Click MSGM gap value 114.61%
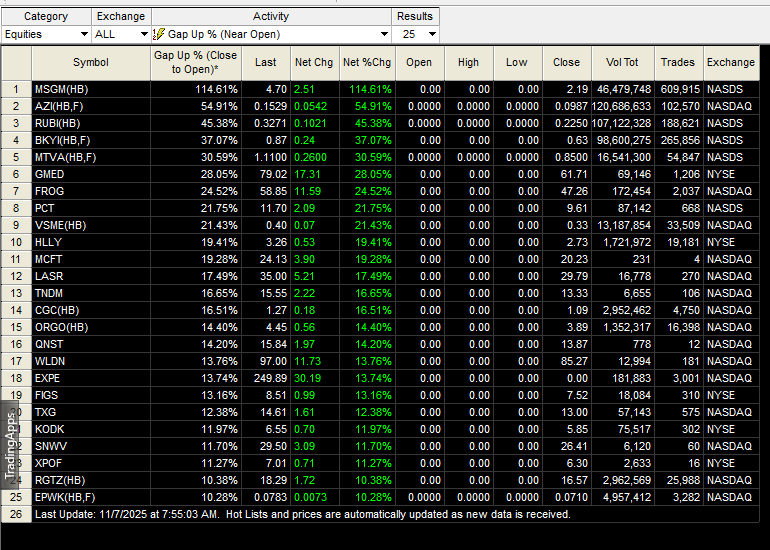 (x=217, y=89)
